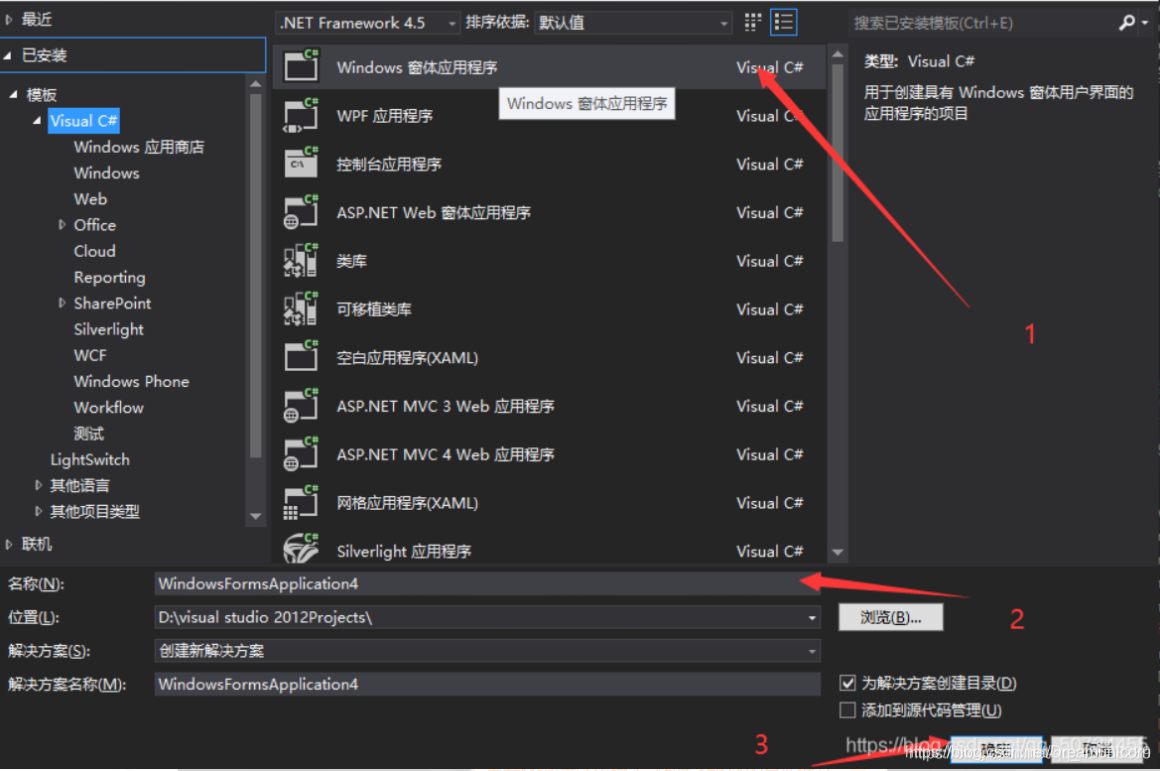The height and width of the screenshot is (771, 1160).
Task: Click template list scrollbar down arrow
Action: click(837, 552)
